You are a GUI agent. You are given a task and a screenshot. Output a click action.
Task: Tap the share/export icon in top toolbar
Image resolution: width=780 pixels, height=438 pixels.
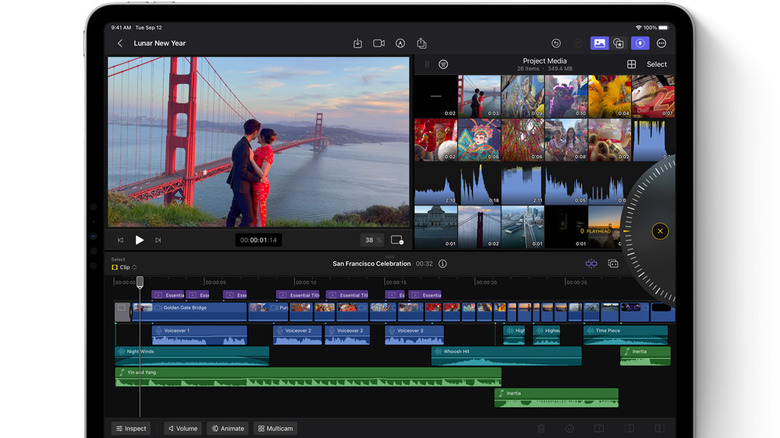pyautogui.click(x=421, y=43)
